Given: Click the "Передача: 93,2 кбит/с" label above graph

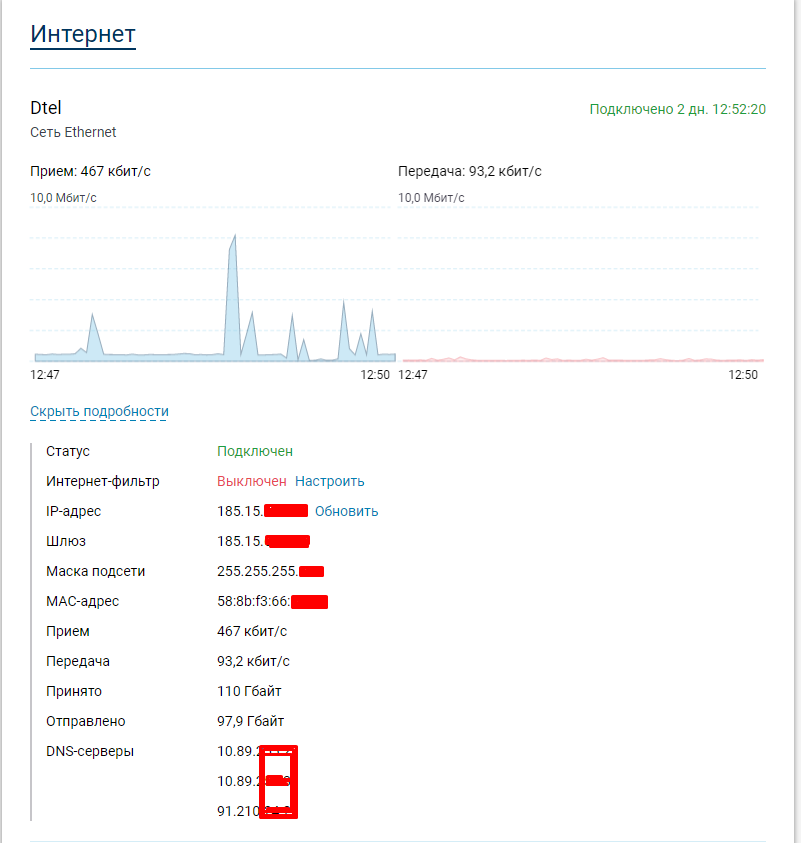Looking at the screenshot, I should [x=469, y=171].
